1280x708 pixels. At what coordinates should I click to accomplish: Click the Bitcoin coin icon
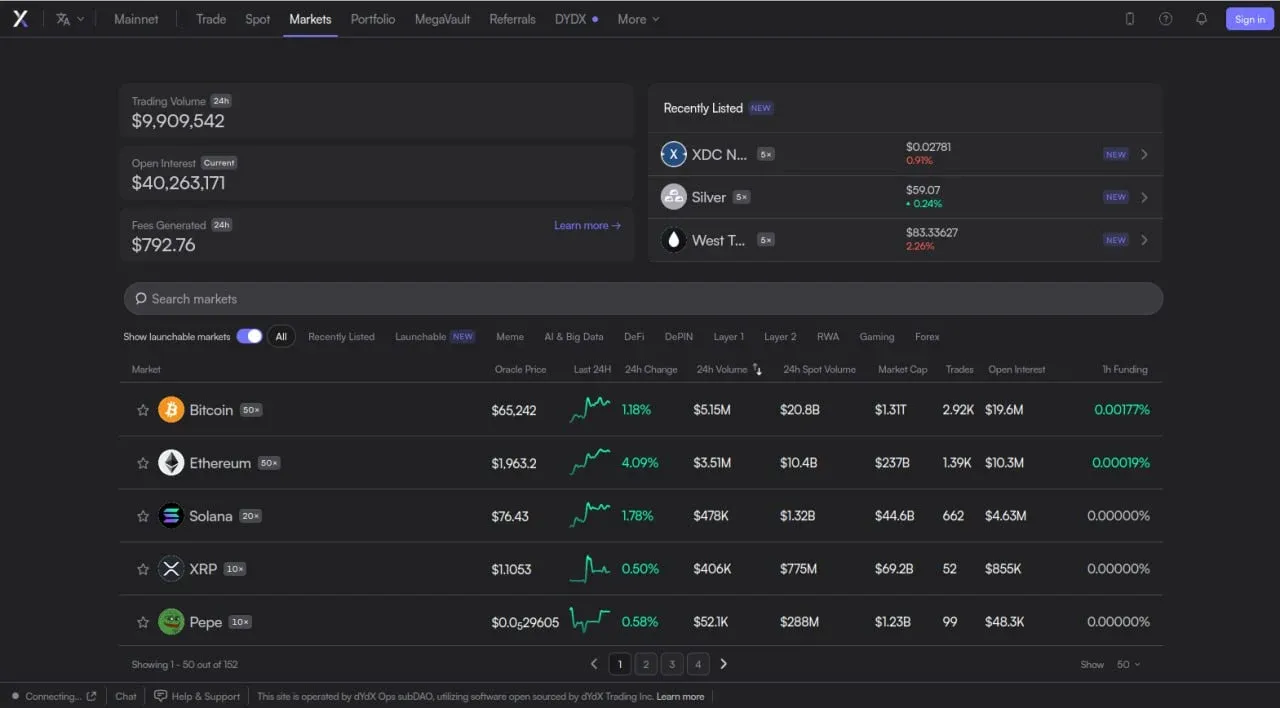coord(171,410)
